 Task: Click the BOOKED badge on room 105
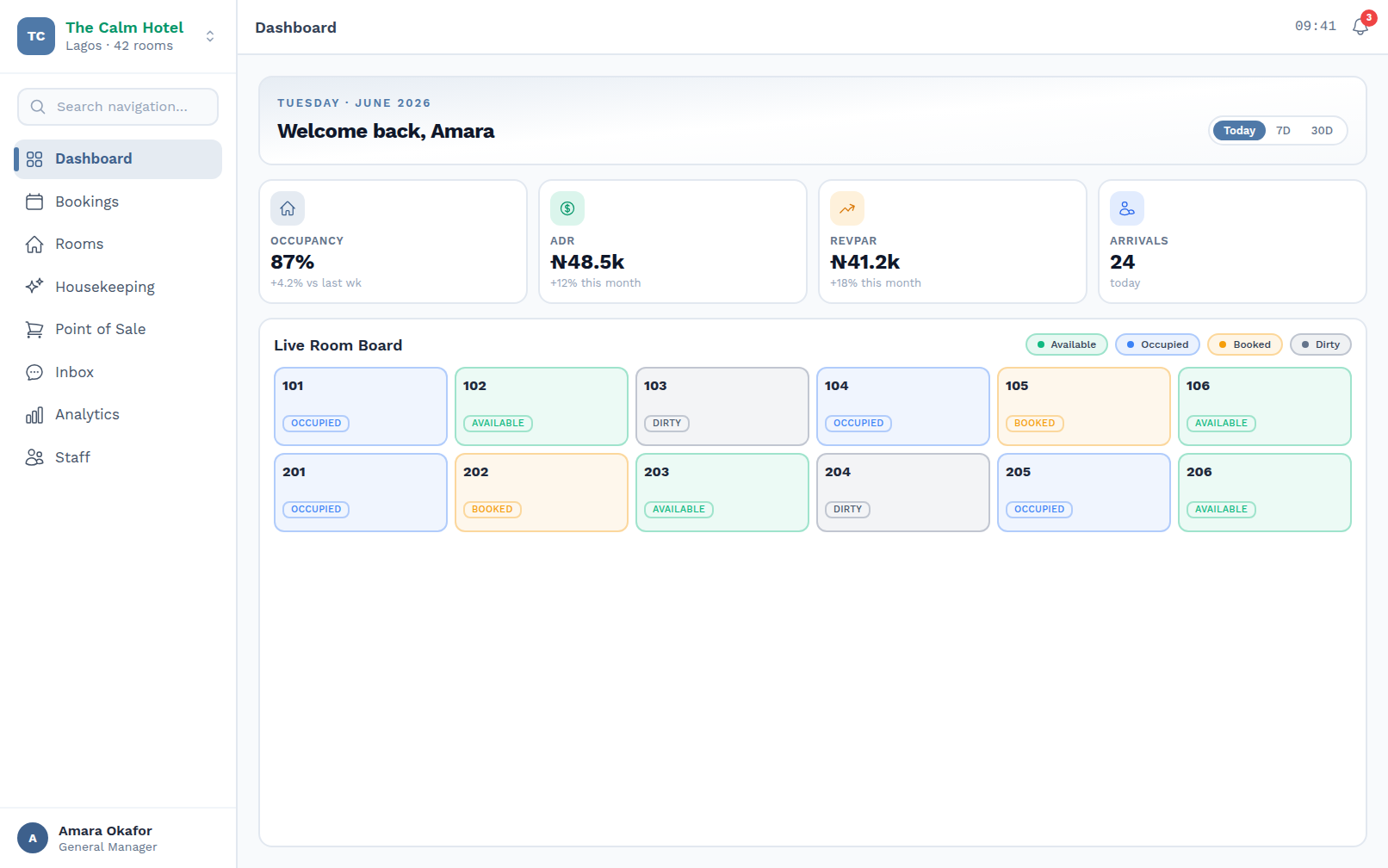pos(1034,424)
